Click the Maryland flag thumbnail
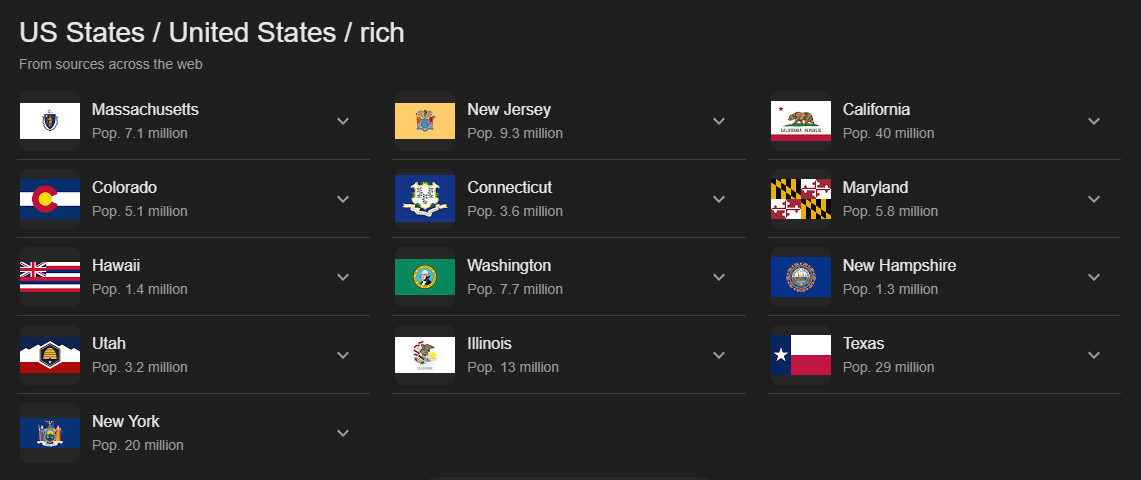The height and width of the screenshot is (480, 1141). pos(800,199)
